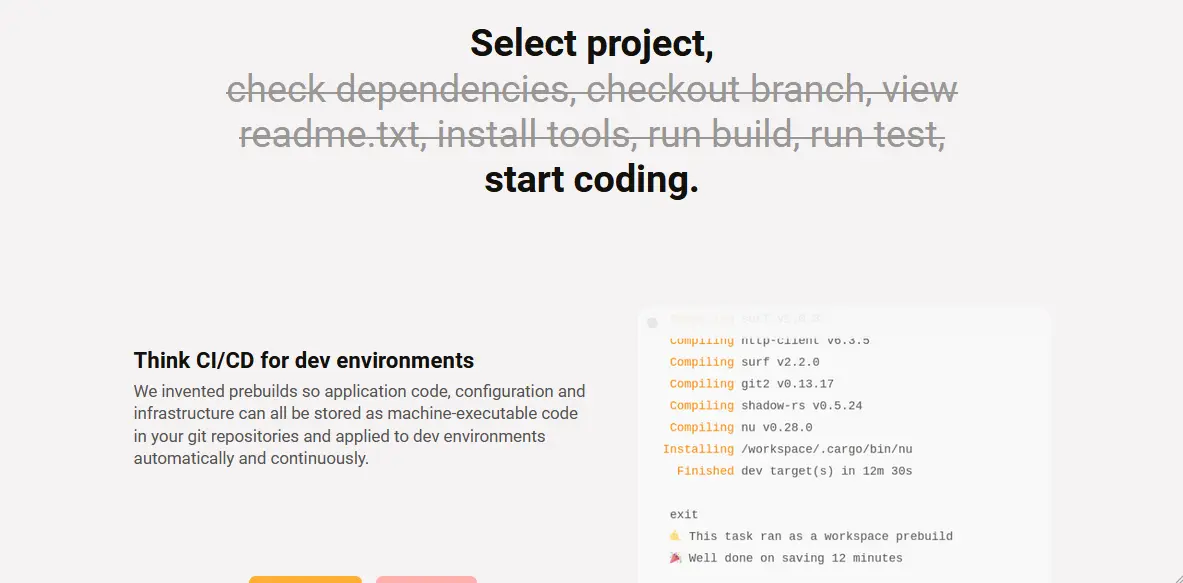
Task: Click the "exit" command in terminal
Action: pos(684,515)
